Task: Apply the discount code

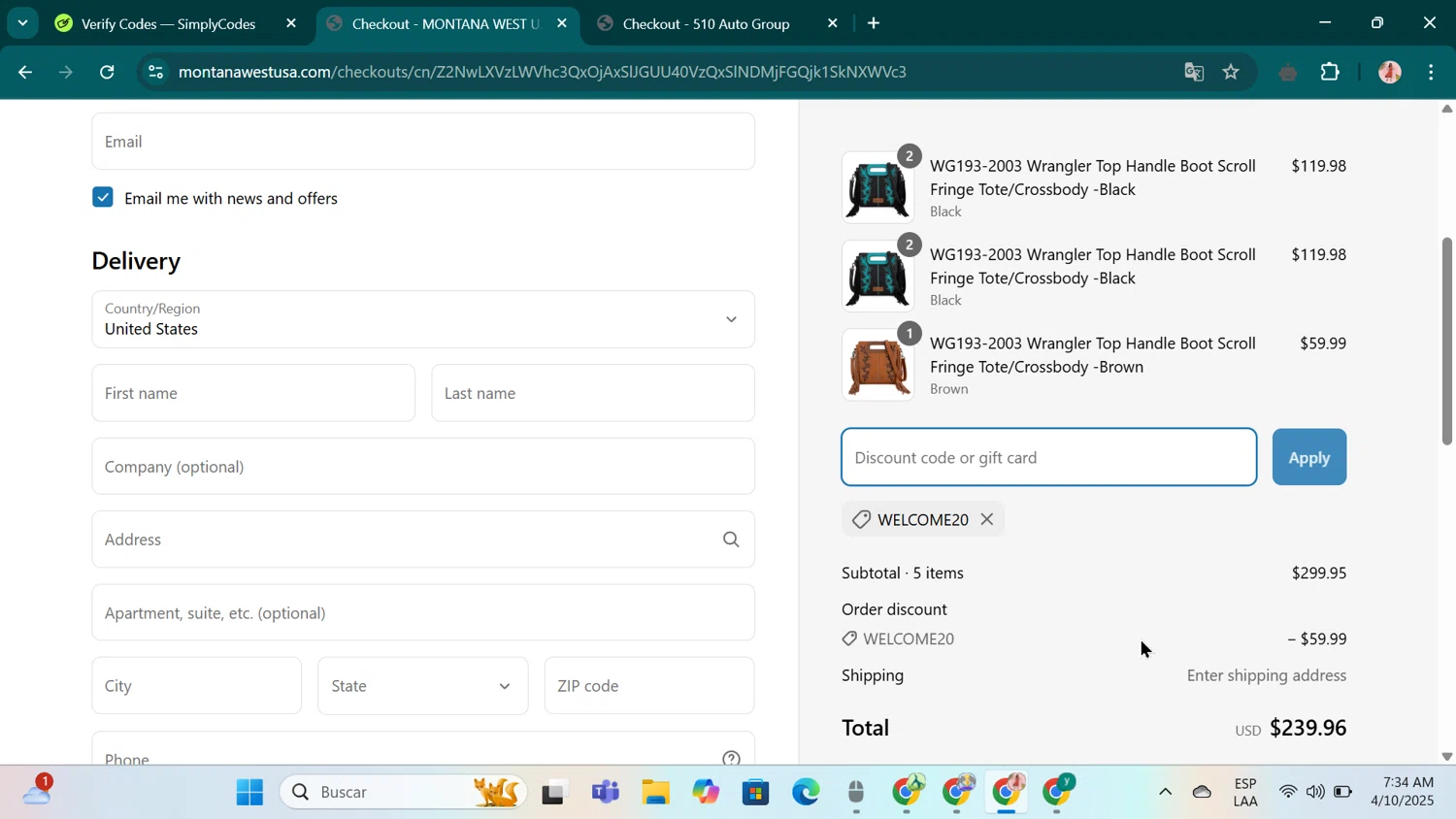Action: 1309,457
